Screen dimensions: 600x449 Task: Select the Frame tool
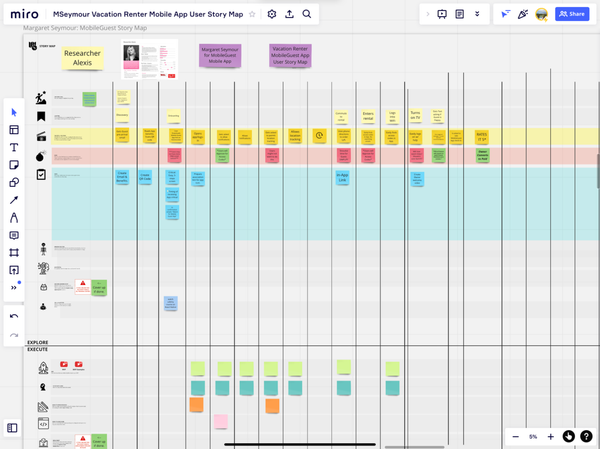pyautogui.click(x=14, y=253)
